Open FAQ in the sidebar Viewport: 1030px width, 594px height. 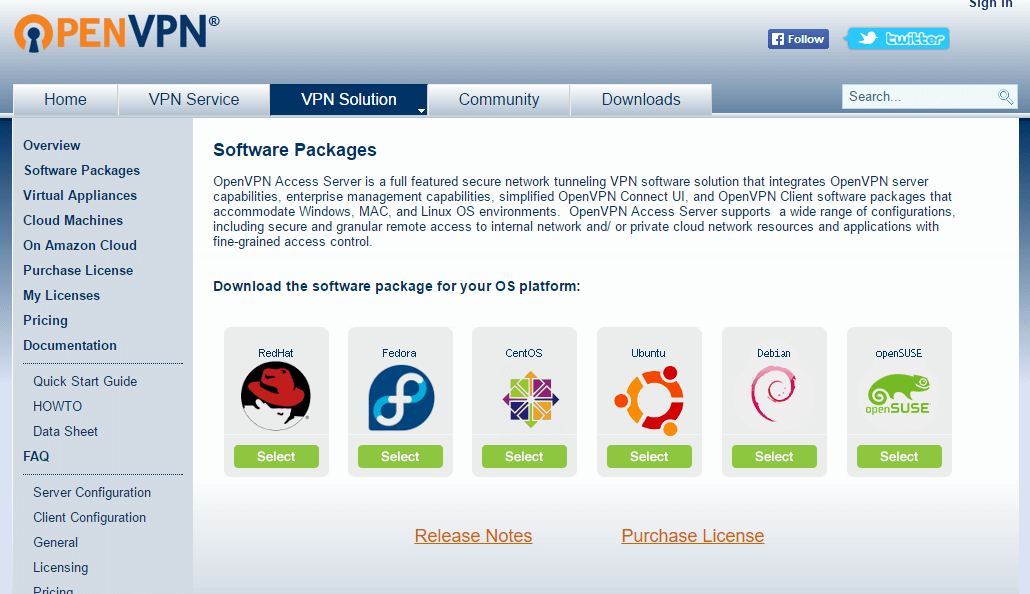[x=36, y=456]
